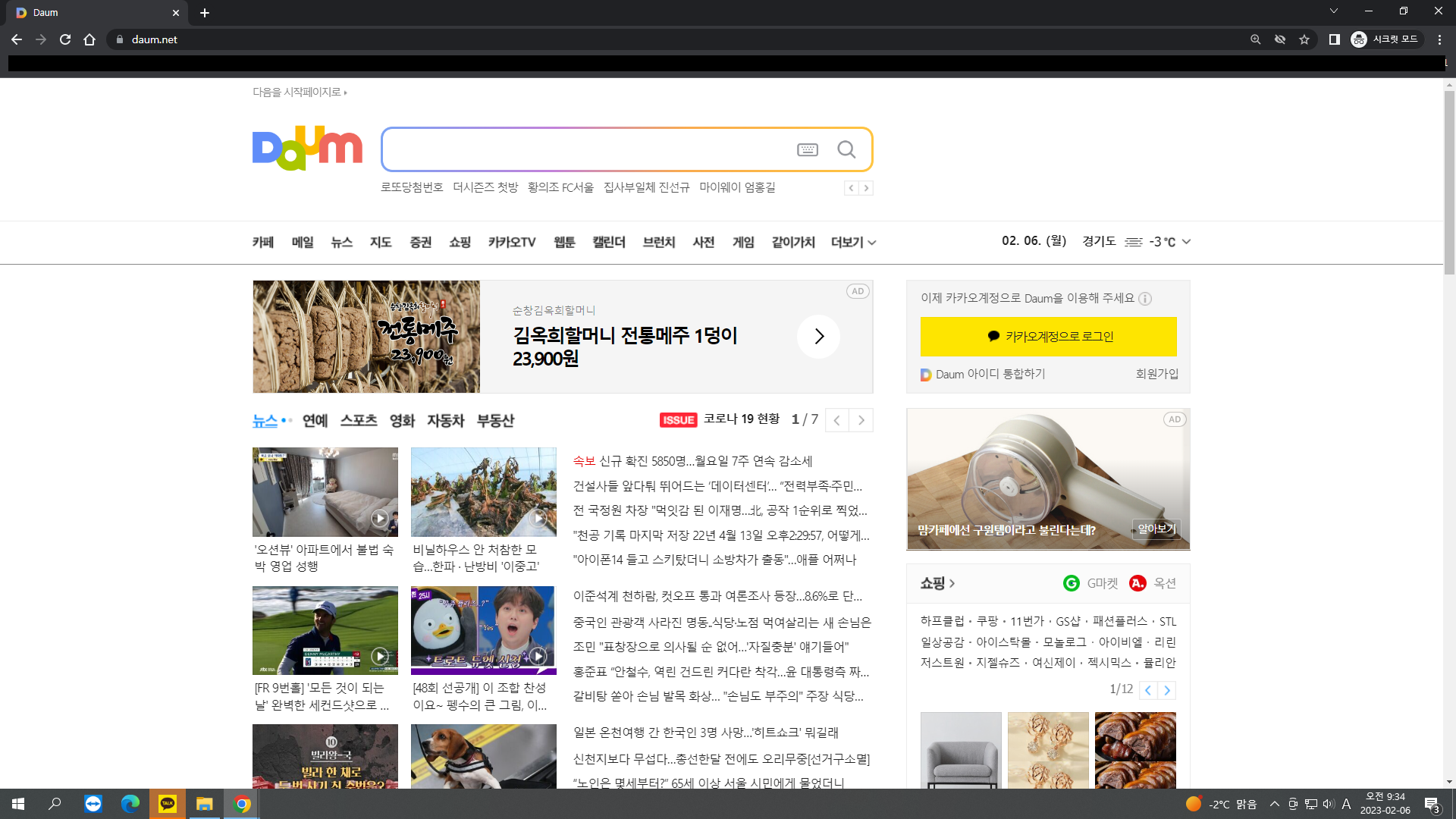
Task: Show previous shopping page 1/12
Action: point(1148,690)
